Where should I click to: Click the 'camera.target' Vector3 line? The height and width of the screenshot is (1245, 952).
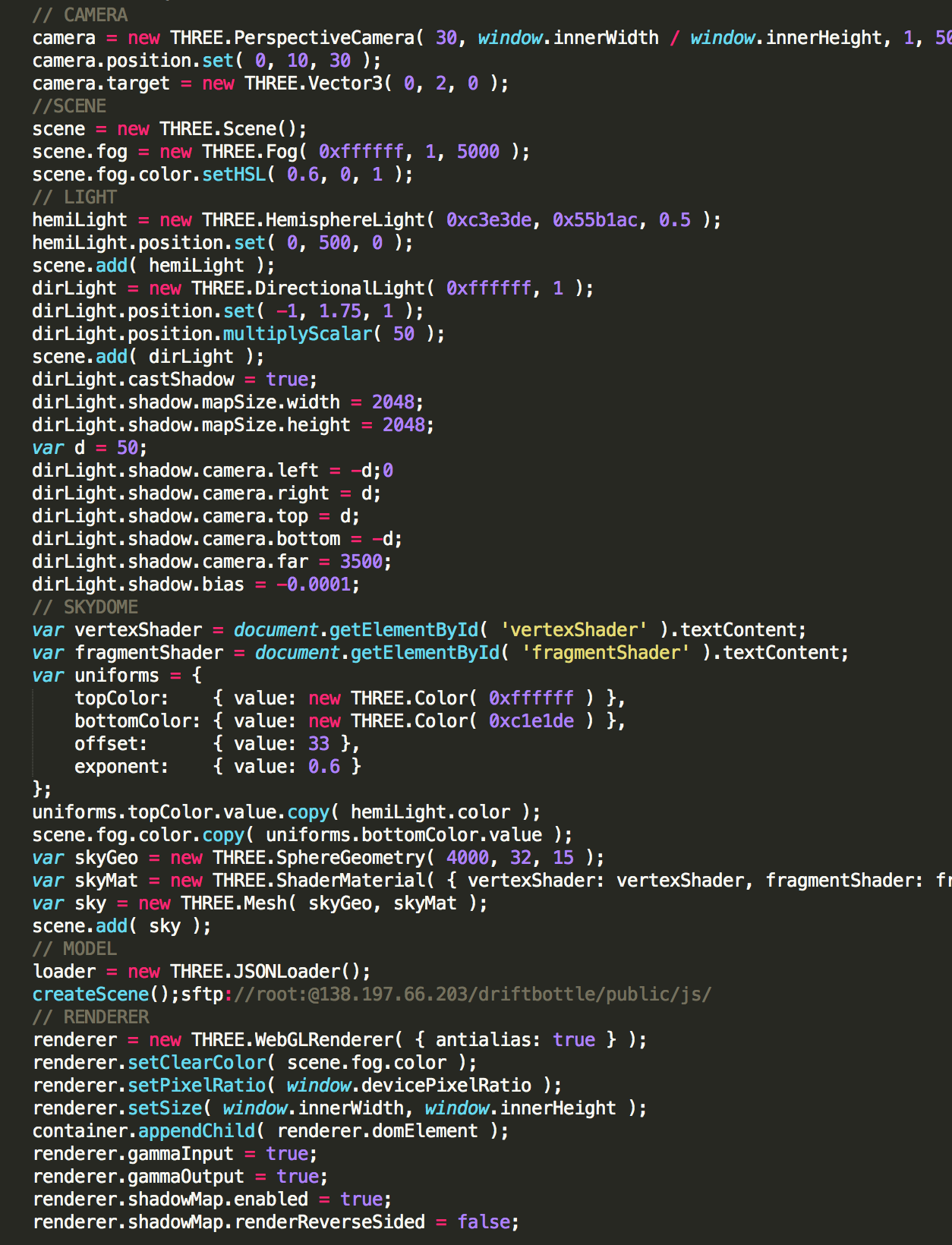[270, 83]
